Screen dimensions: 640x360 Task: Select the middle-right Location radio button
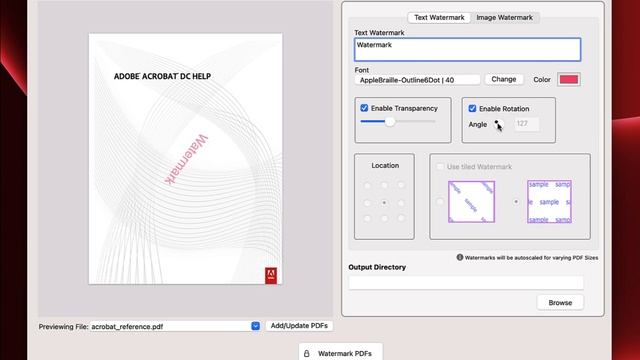tap(401, 202)
